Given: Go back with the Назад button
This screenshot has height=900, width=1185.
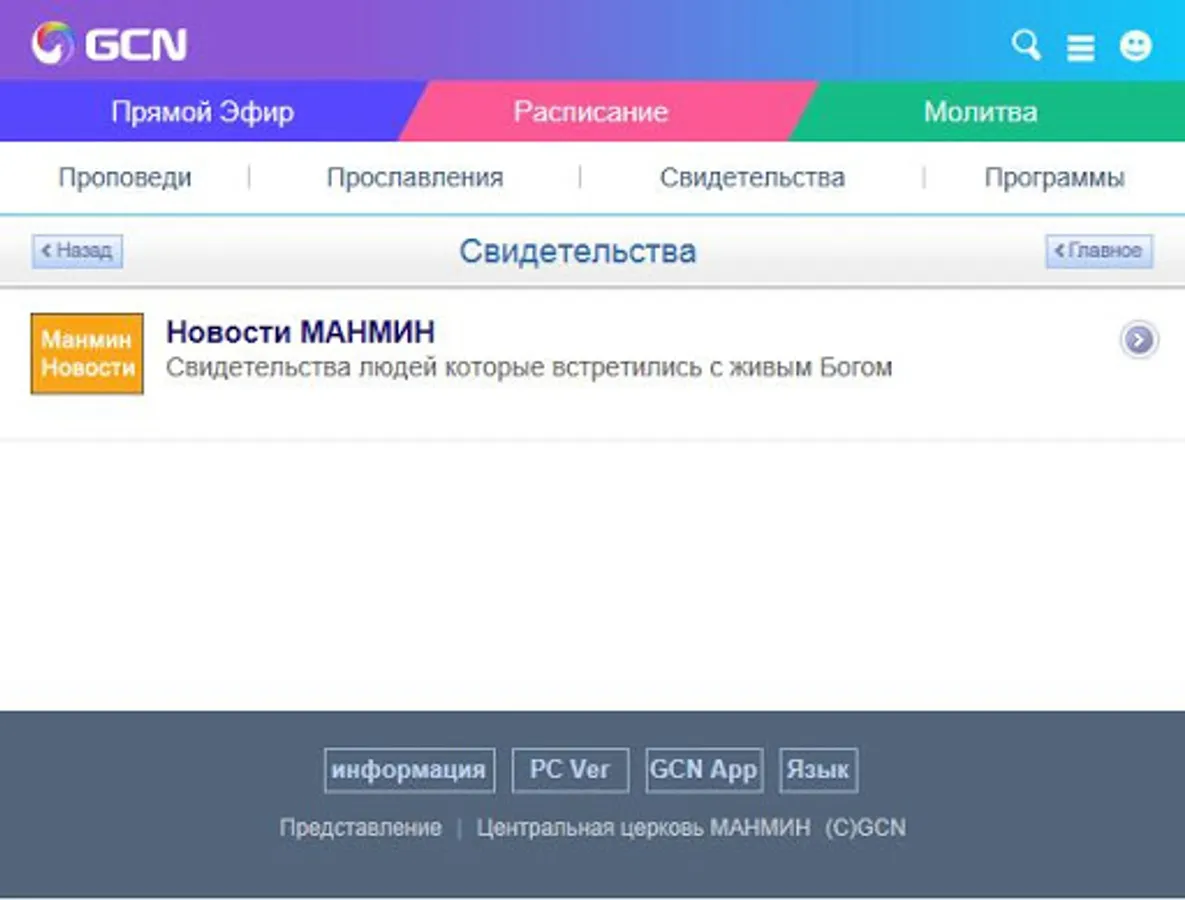Looking at the screenshot, I should [x=77, y=251].
